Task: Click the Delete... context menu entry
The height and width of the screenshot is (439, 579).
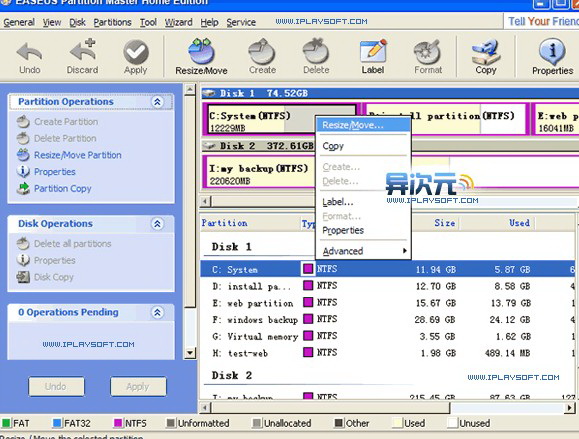Action: click(x=363, y=181)
